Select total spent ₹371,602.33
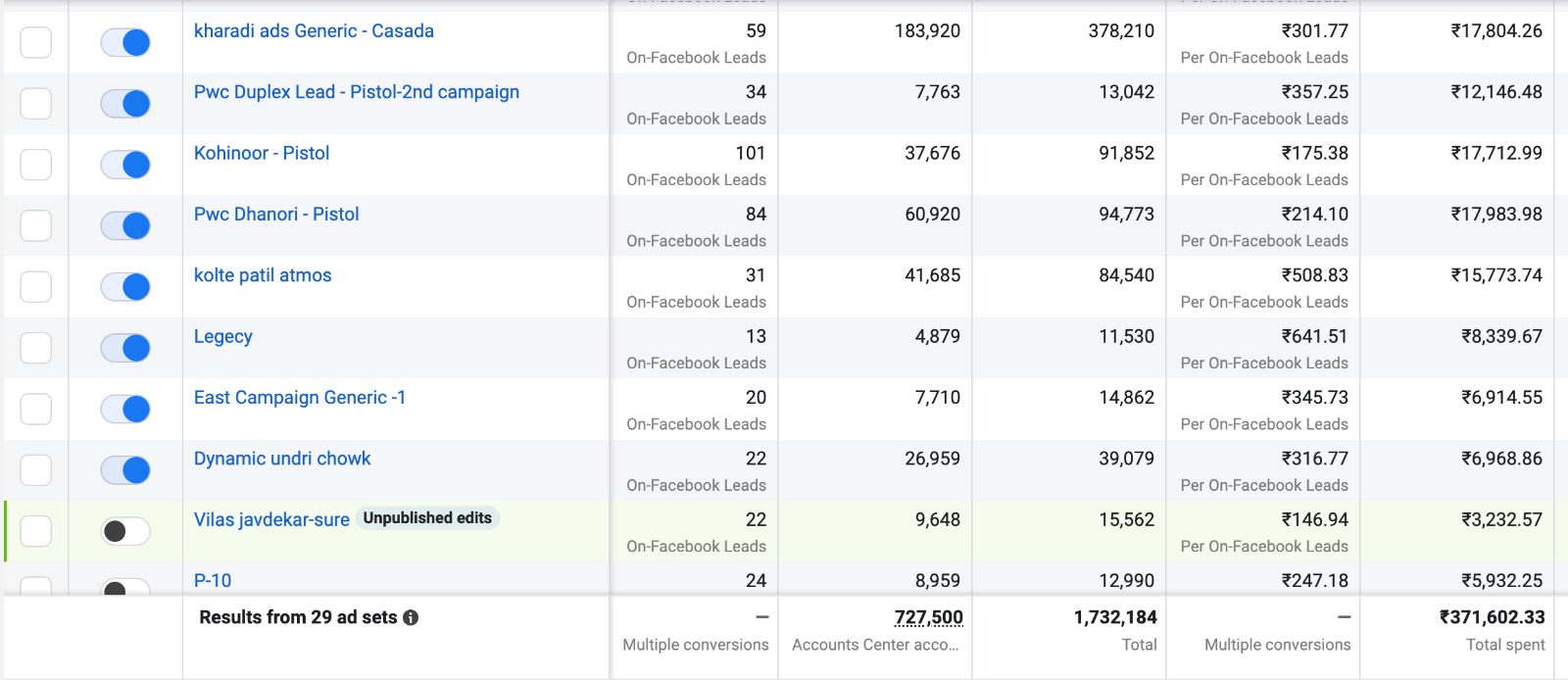 click(1492, 617)
